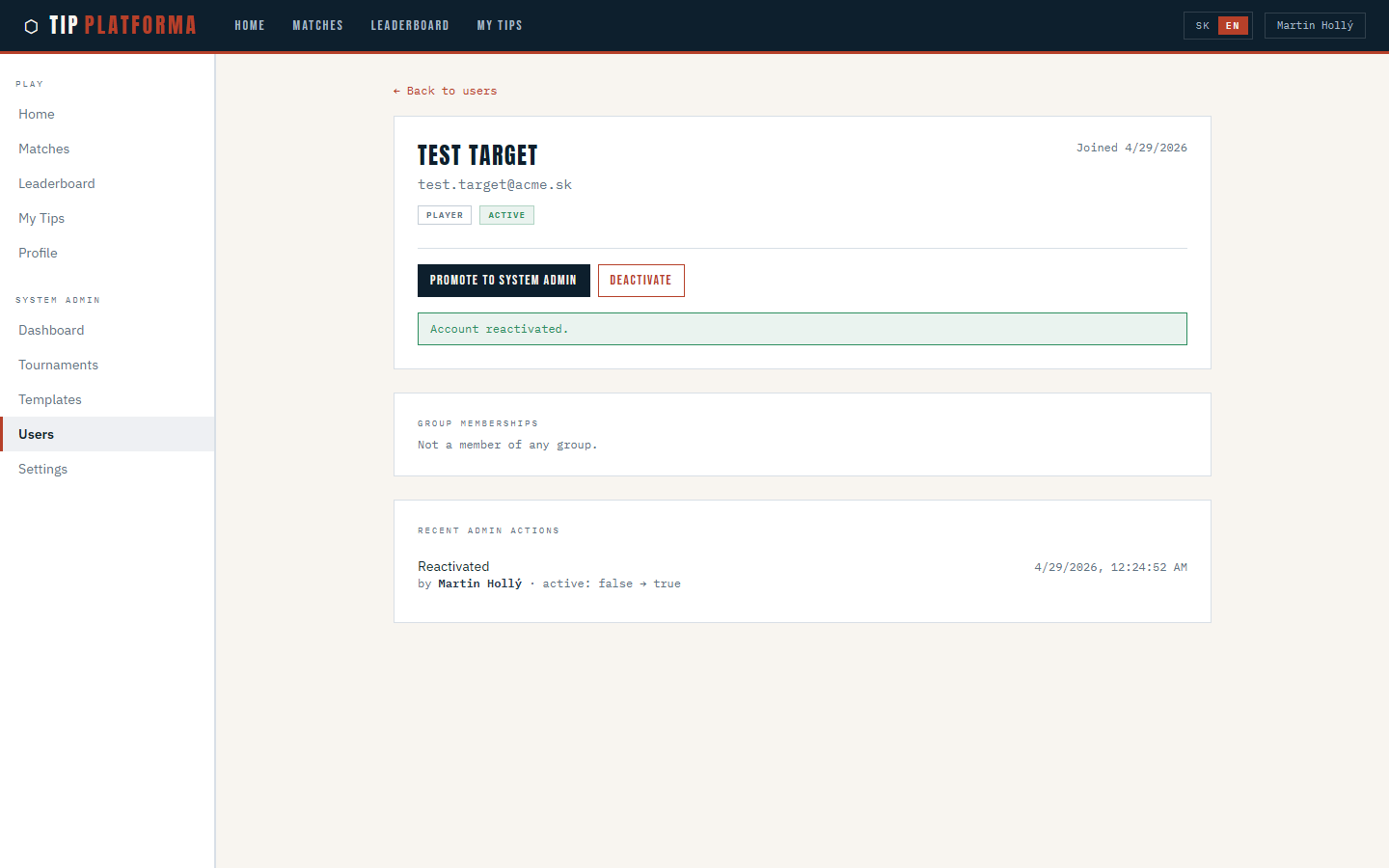Open Dashboard in the sidebar
The width and height of the screenshot is (1389, 868).
click(x=51, y=330)
